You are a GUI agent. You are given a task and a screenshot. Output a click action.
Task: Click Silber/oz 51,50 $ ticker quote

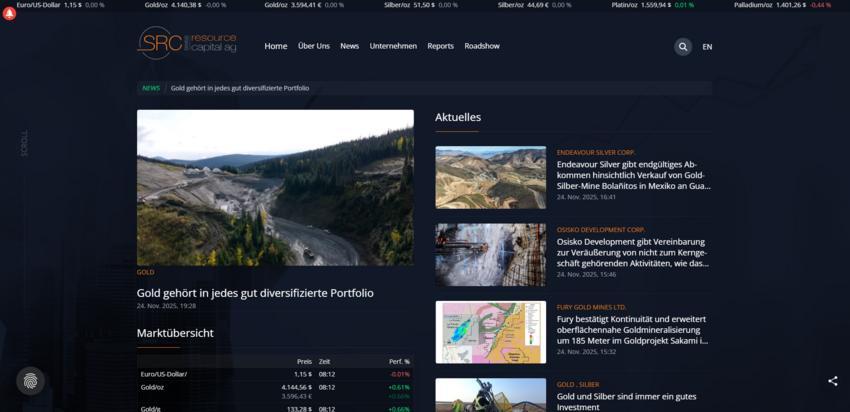click(x=421, y=5)
